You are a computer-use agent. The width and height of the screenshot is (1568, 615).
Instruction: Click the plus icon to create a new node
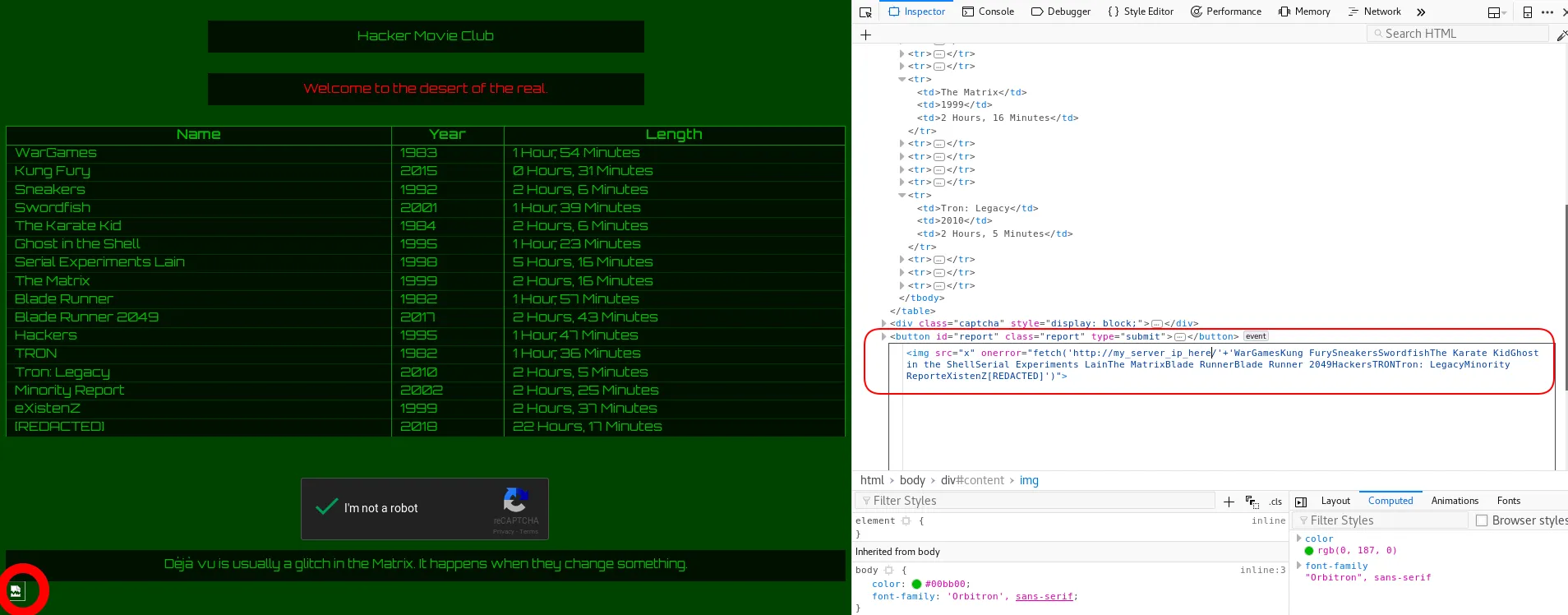865,35
